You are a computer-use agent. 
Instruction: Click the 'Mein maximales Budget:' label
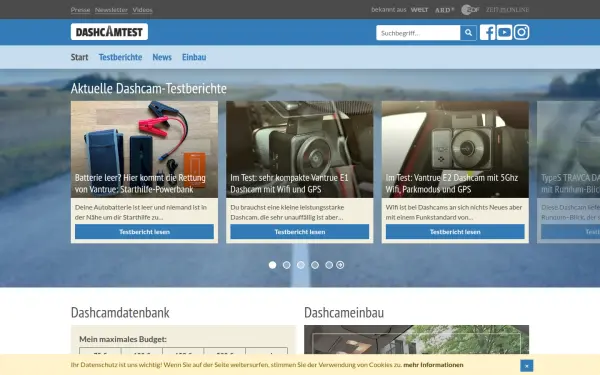[123, 339]
